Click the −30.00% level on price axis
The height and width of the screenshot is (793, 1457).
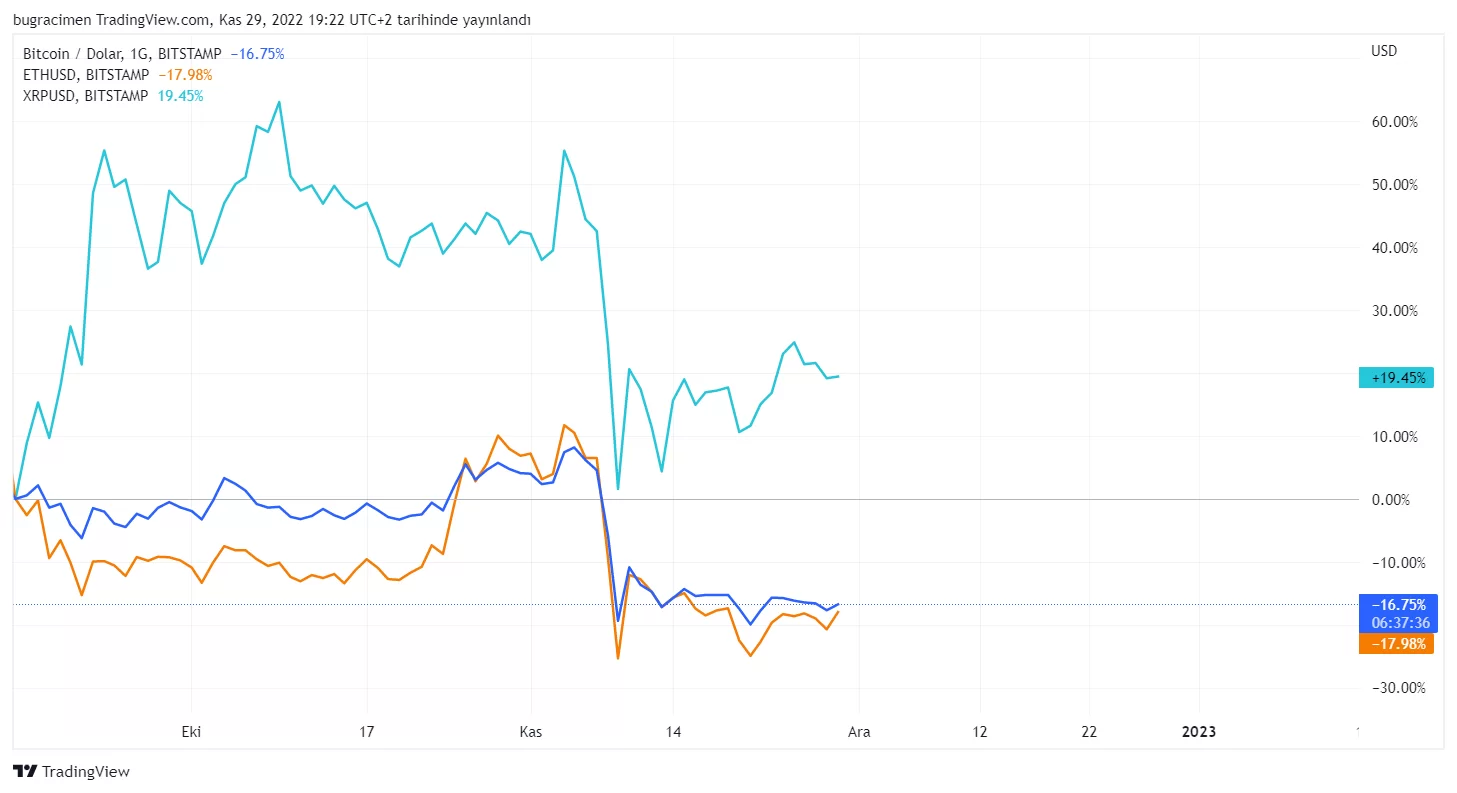[1395, 688]
